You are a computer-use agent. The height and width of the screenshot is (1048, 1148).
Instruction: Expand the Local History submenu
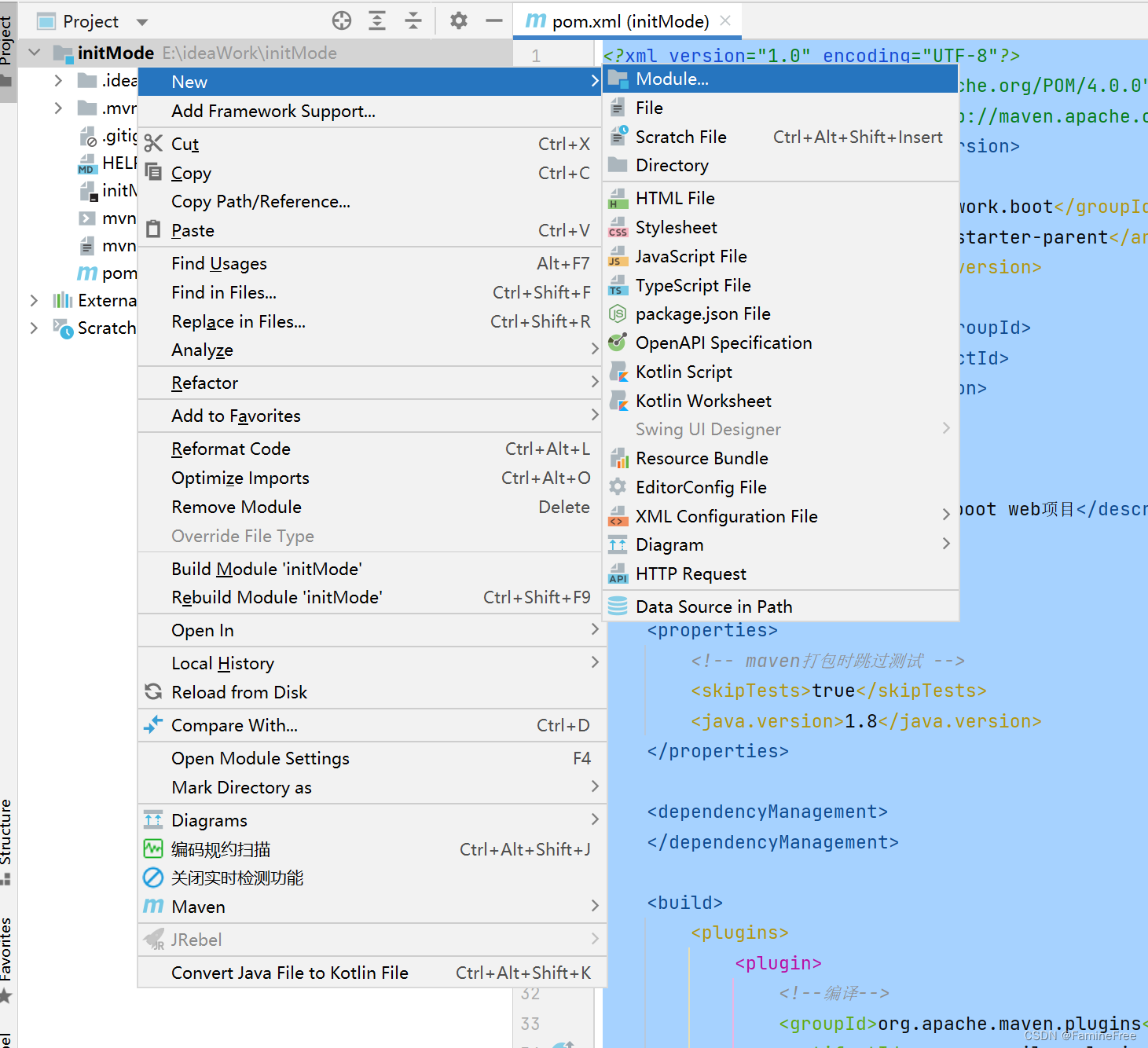pyautogui.click(x=372, y=663)
